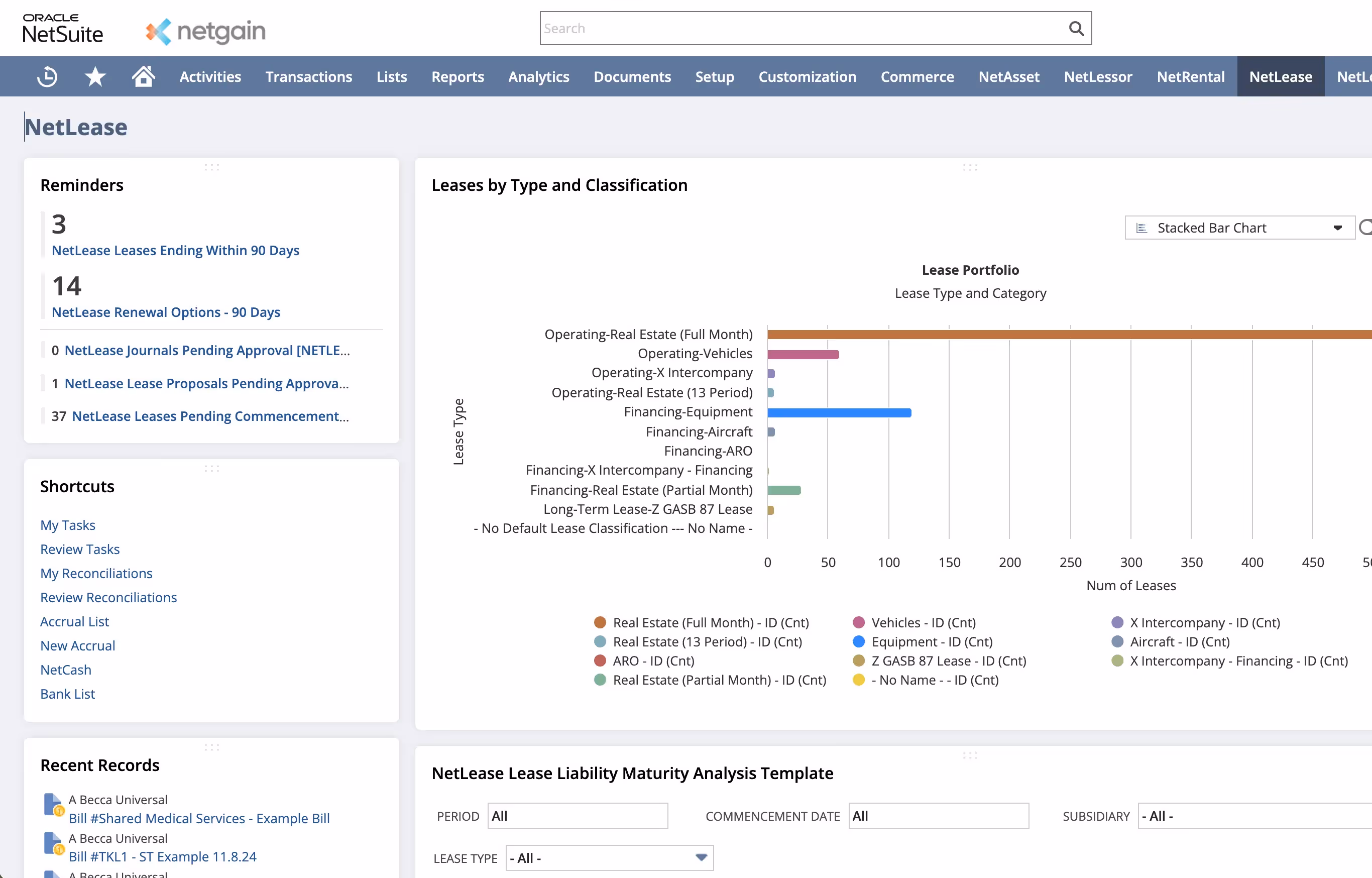Click the Home icon in navigation bar
This screenshot has width=1372, height=878.
[x=144, y=76]
